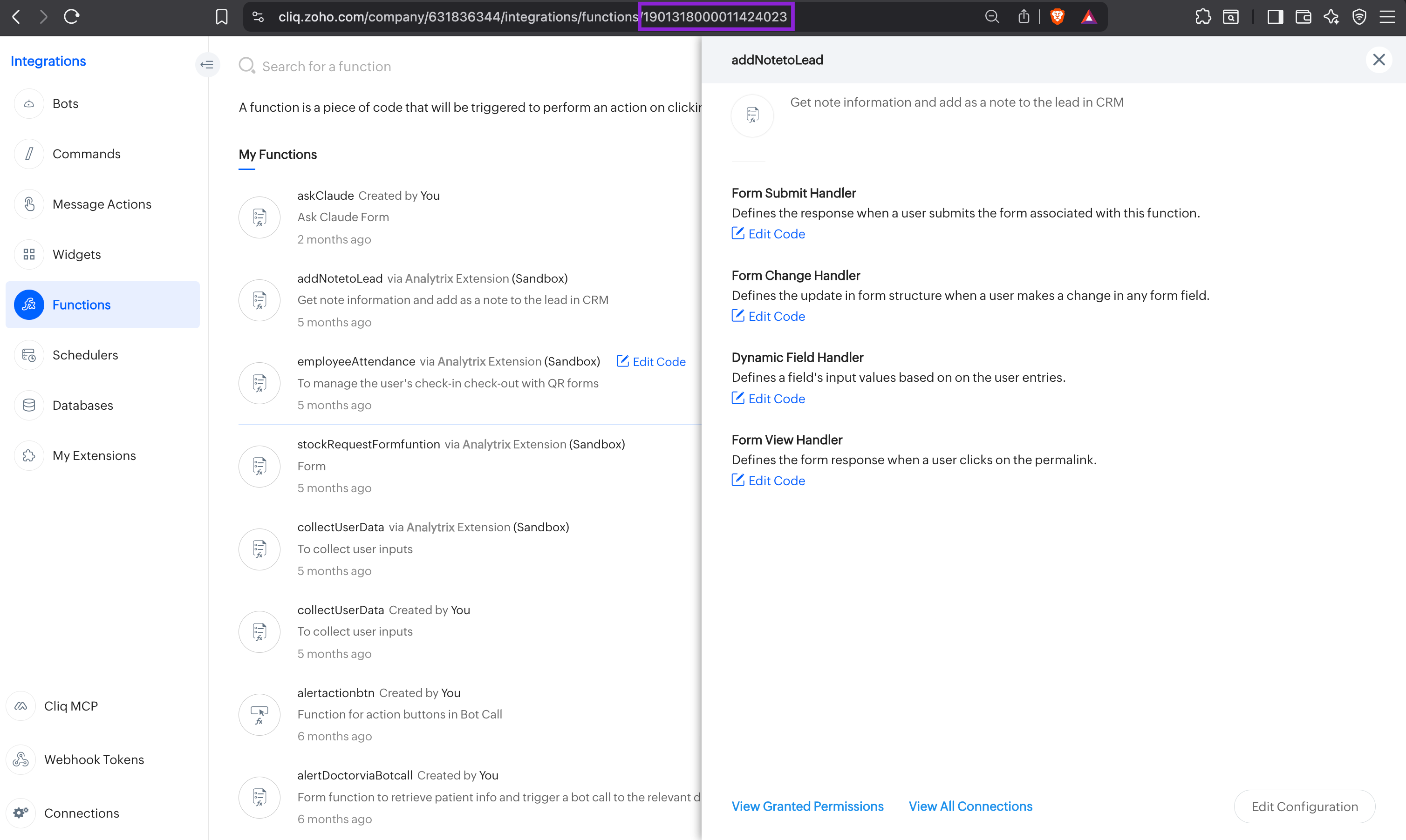
Task: Edit Code for Form View Handler
Action: click(768, 481)
